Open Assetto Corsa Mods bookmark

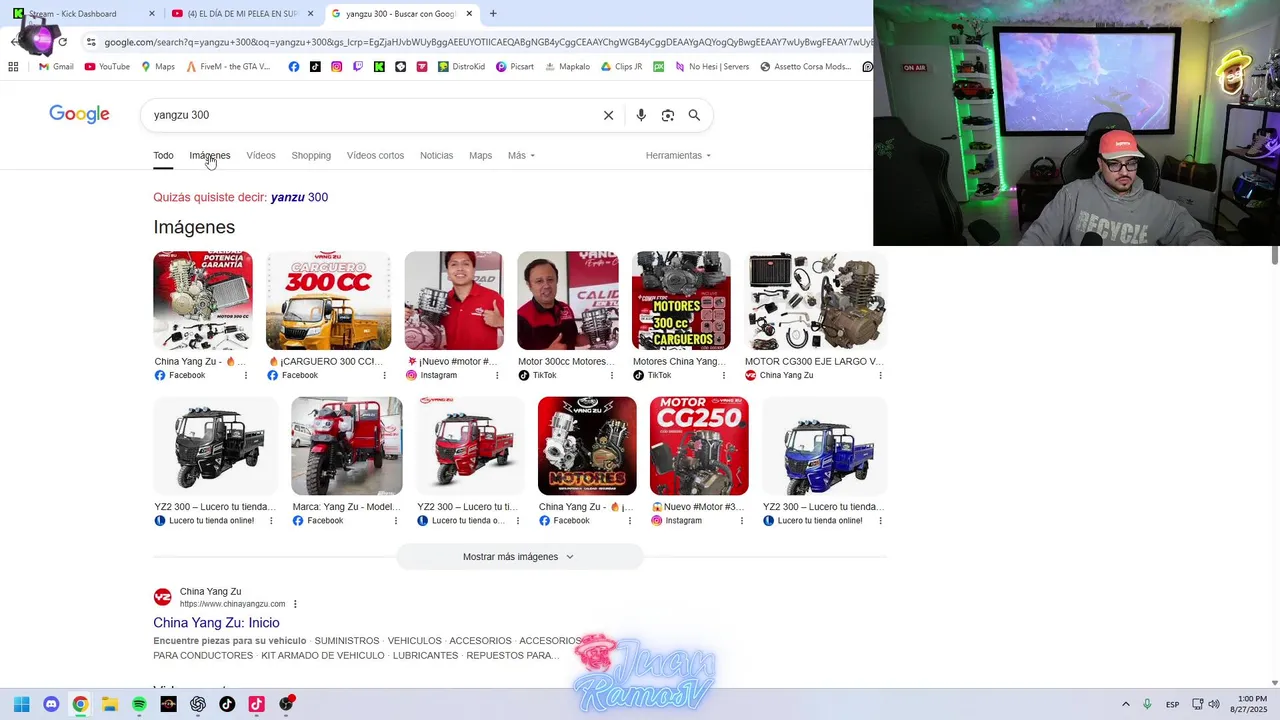point(806,67)
